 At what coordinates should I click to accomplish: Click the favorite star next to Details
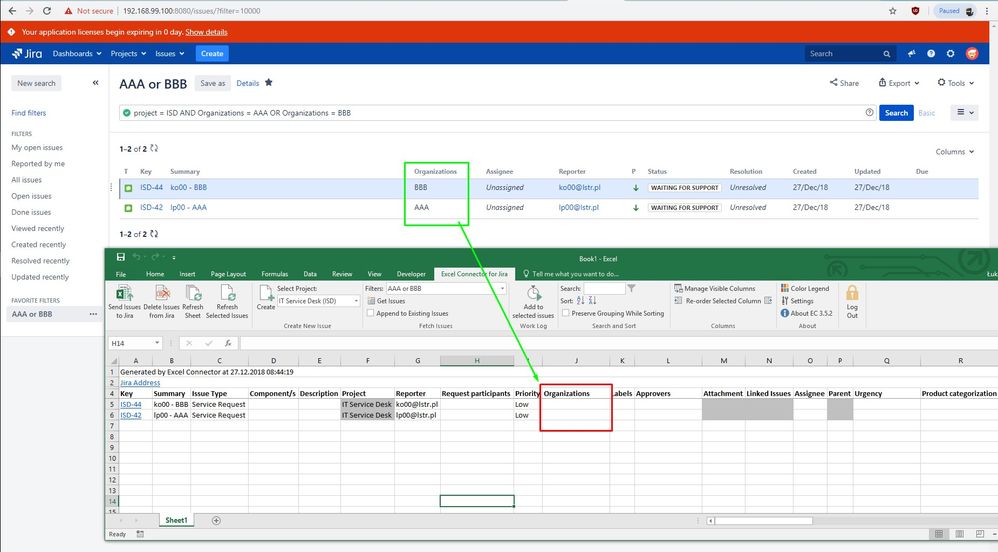tap(269, 83)
